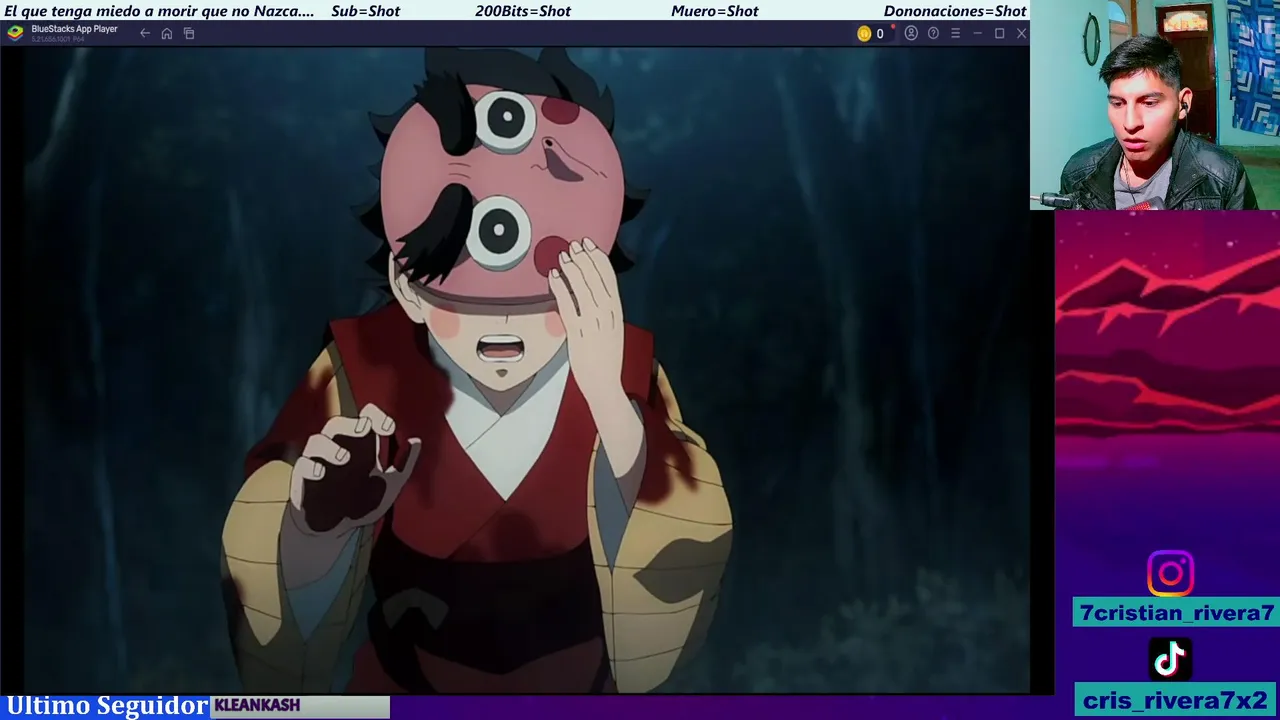Click the BlueStacks App Player title text
The width and height of the screenshot is (1280, 720).
pos(74,29)
